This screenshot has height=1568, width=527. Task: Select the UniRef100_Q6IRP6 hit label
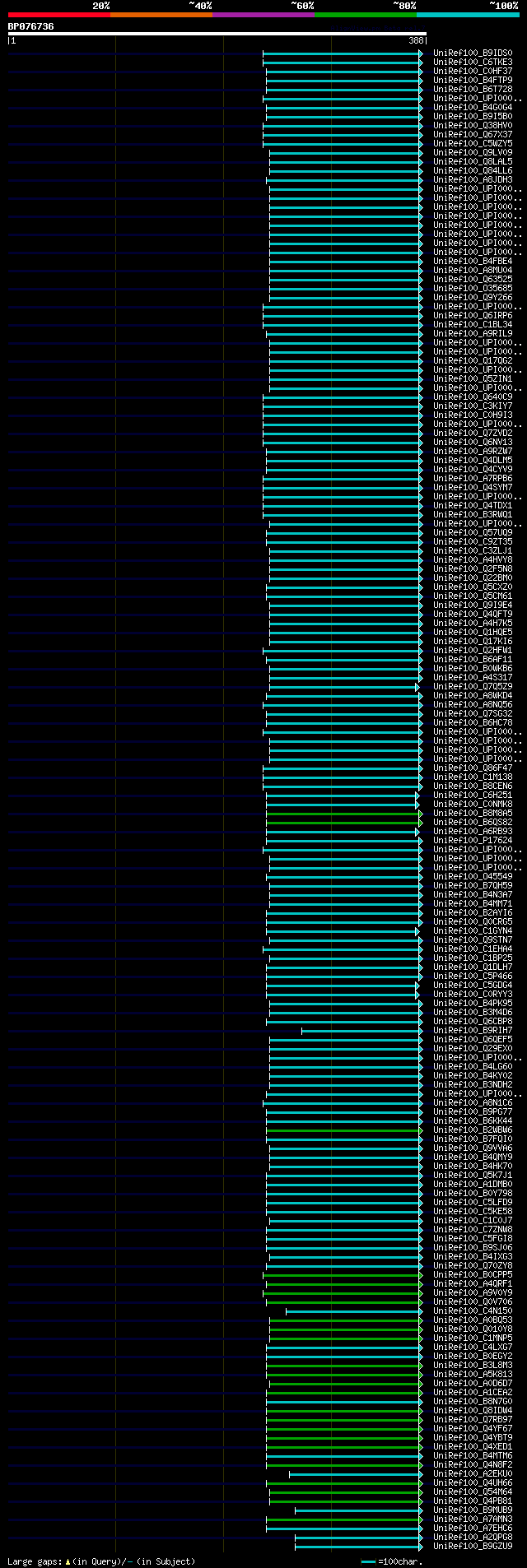coord(473,315)
